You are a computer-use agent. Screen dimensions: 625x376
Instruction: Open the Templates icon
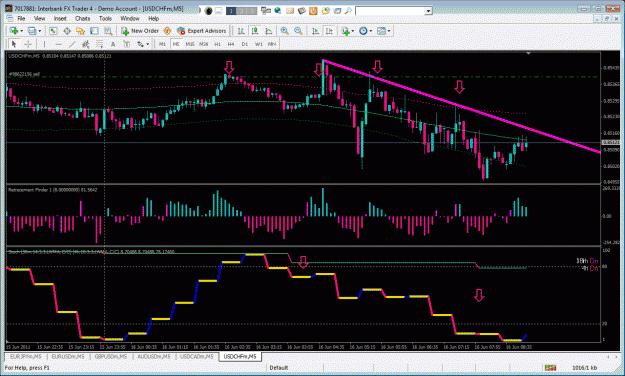381,31
